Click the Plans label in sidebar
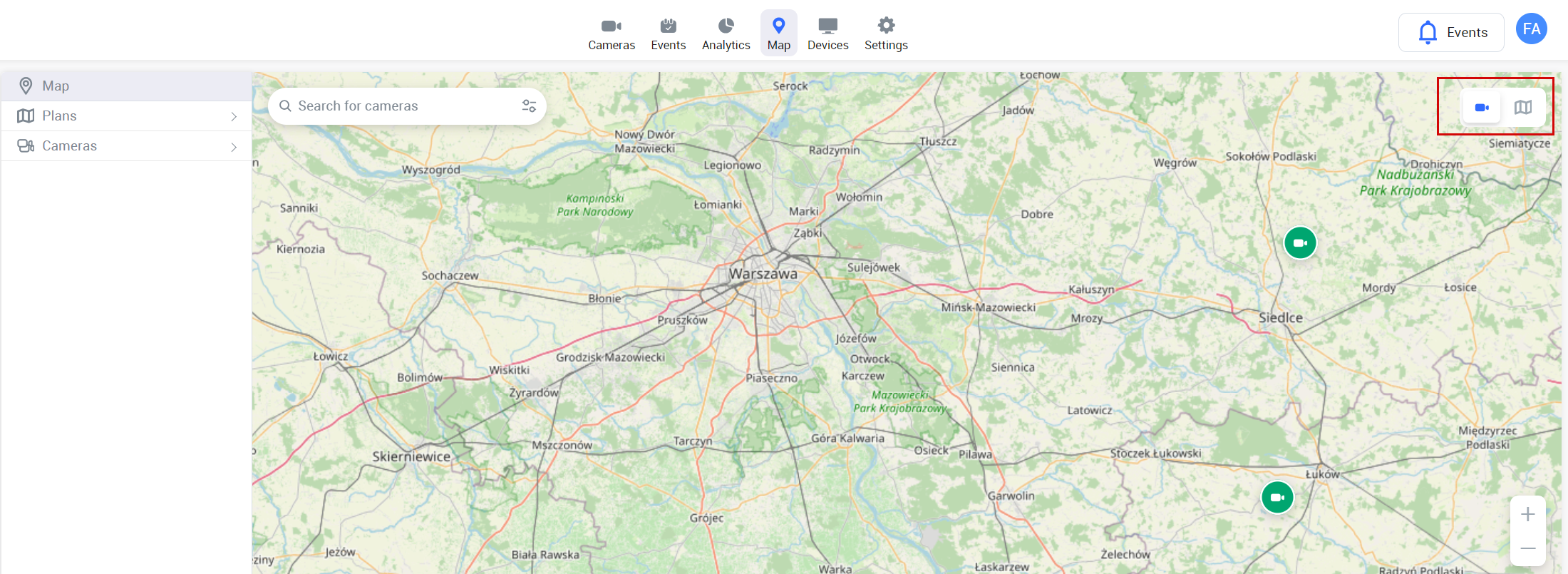The height and width of the screenshot is (574, 1568). pos(59,116)
